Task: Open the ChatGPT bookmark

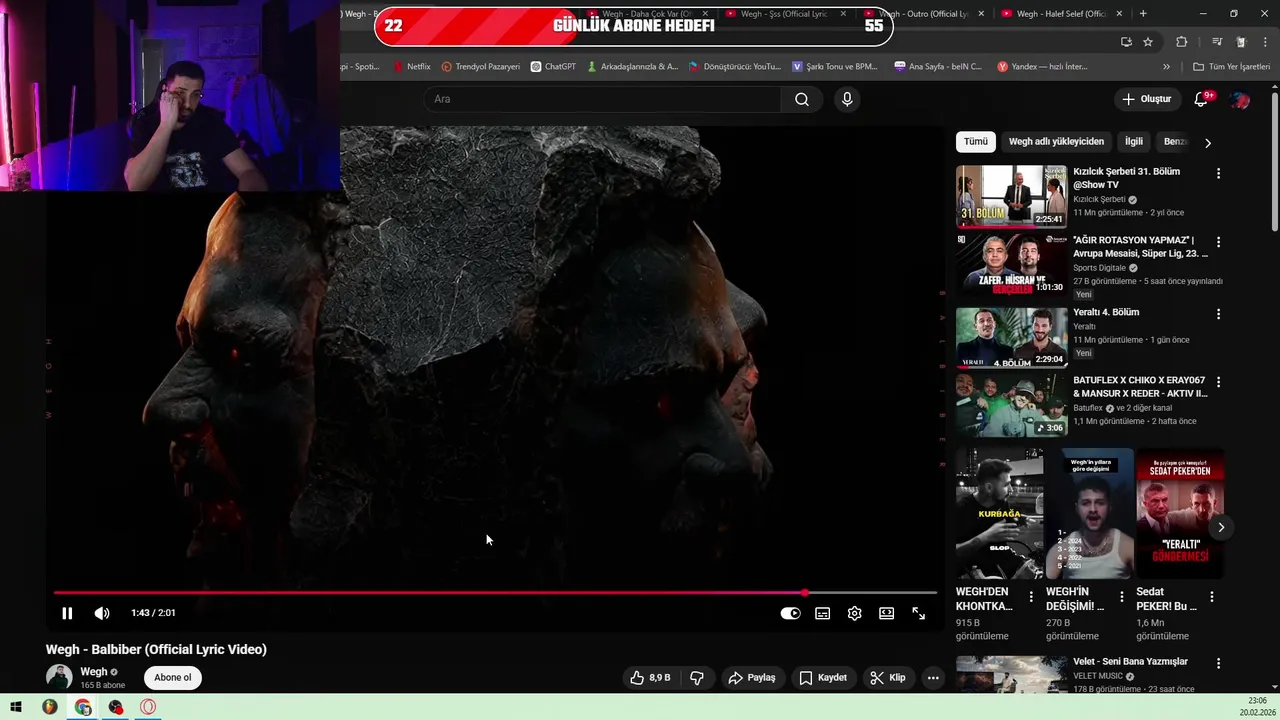Action: tap(553, 67)
